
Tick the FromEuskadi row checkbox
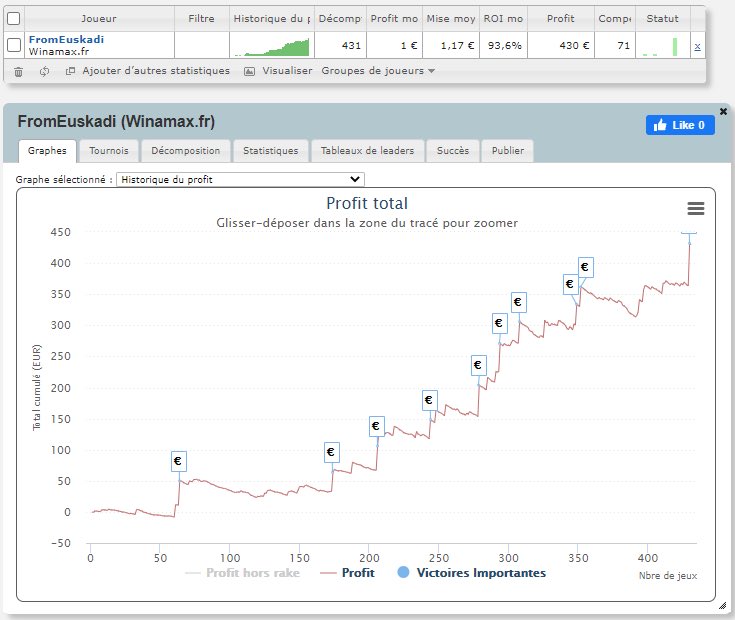(14, 45)
